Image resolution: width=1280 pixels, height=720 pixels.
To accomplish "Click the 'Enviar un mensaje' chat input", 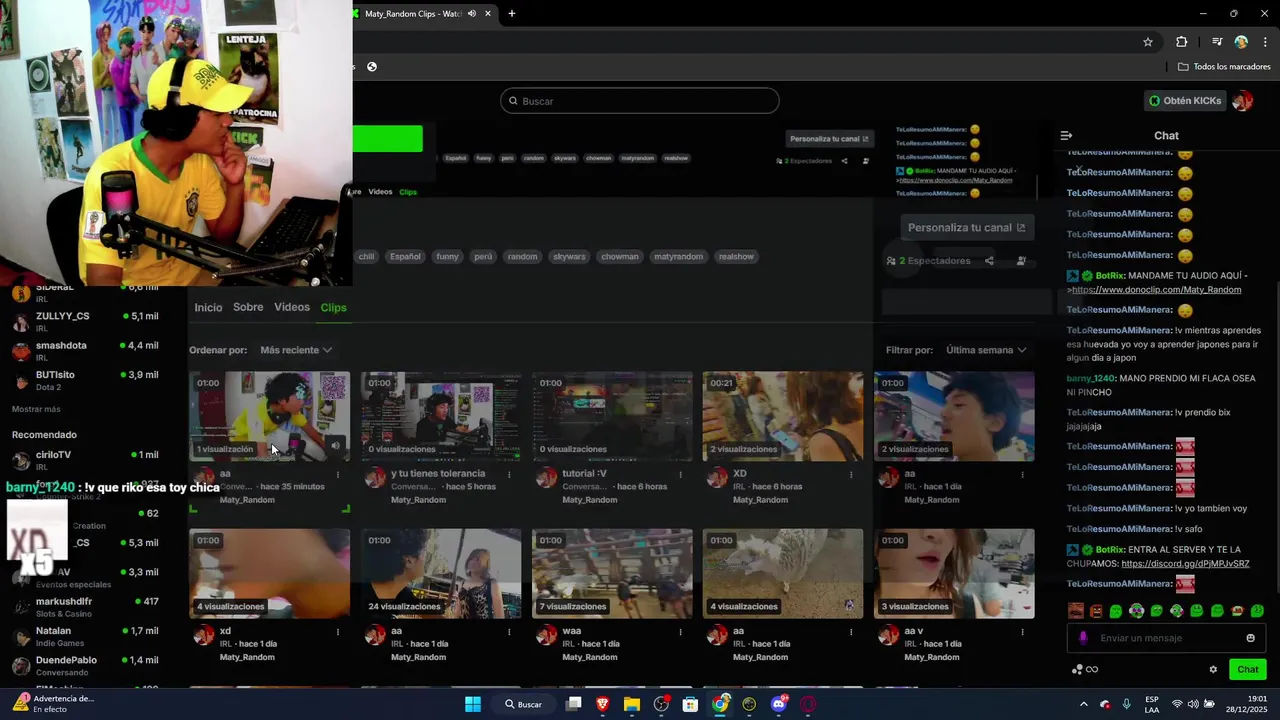I will point(1166,638).
